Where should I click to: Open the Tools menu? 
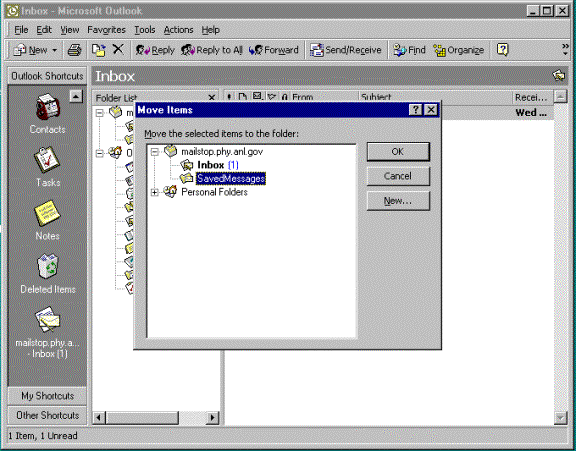(x=144, y=30)
